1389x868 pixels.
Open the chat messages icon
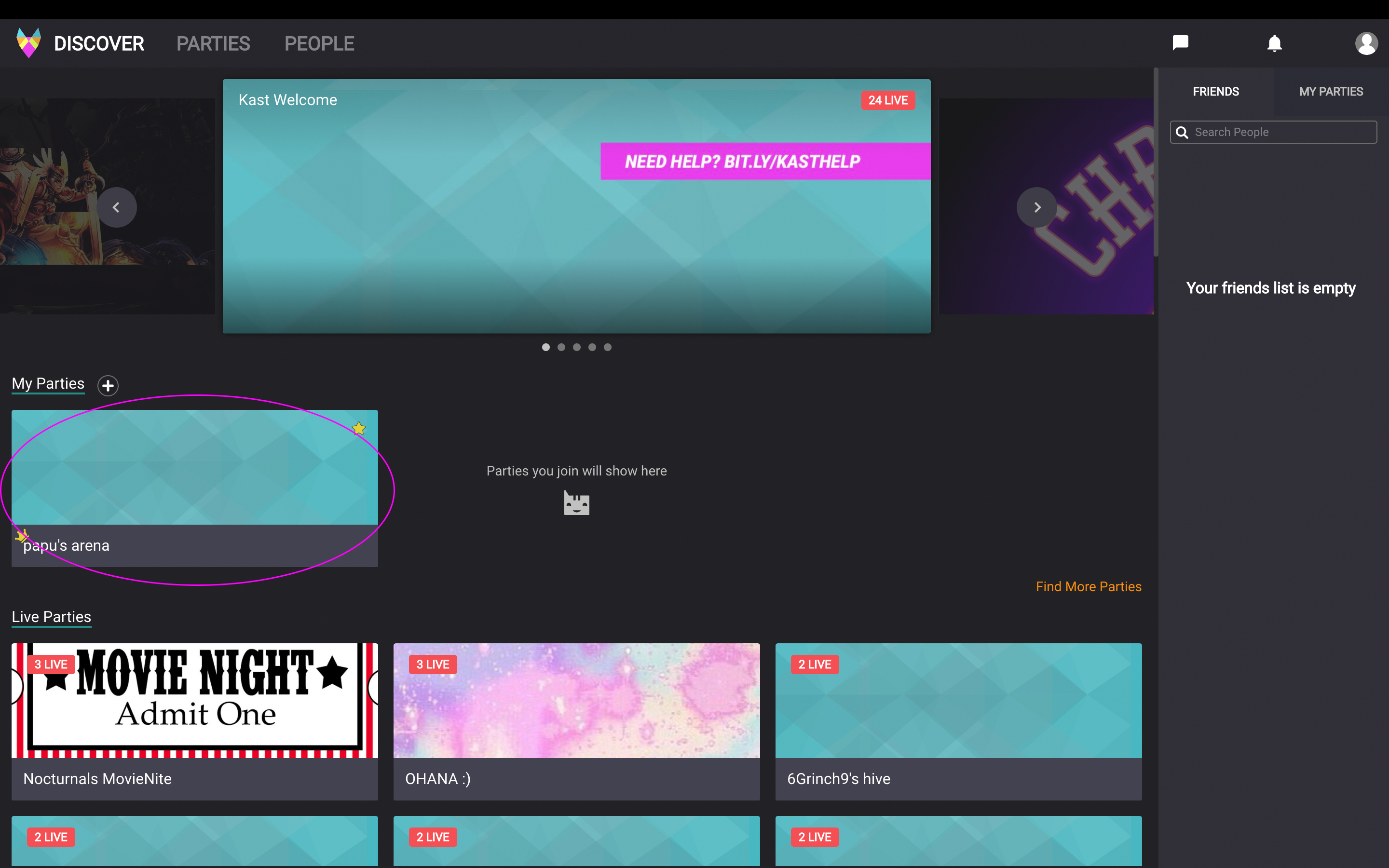pos(1180,43)
